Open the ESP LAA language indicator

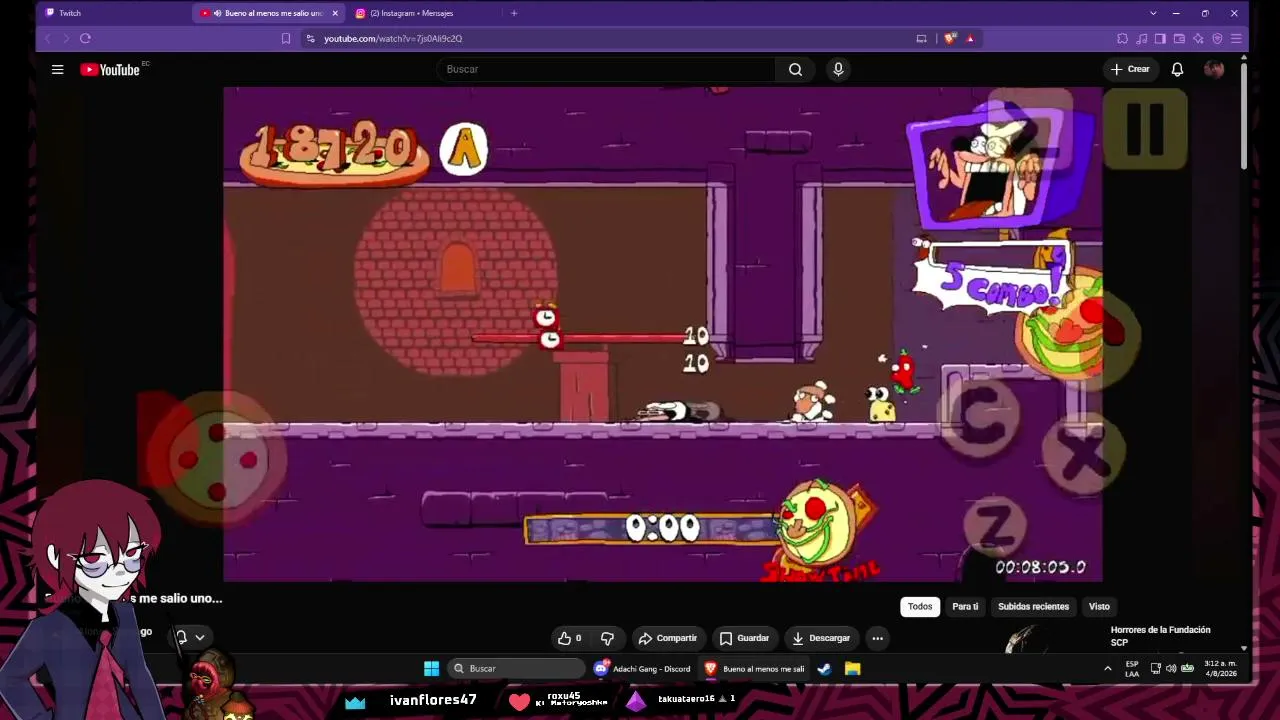click(1132, 668)
